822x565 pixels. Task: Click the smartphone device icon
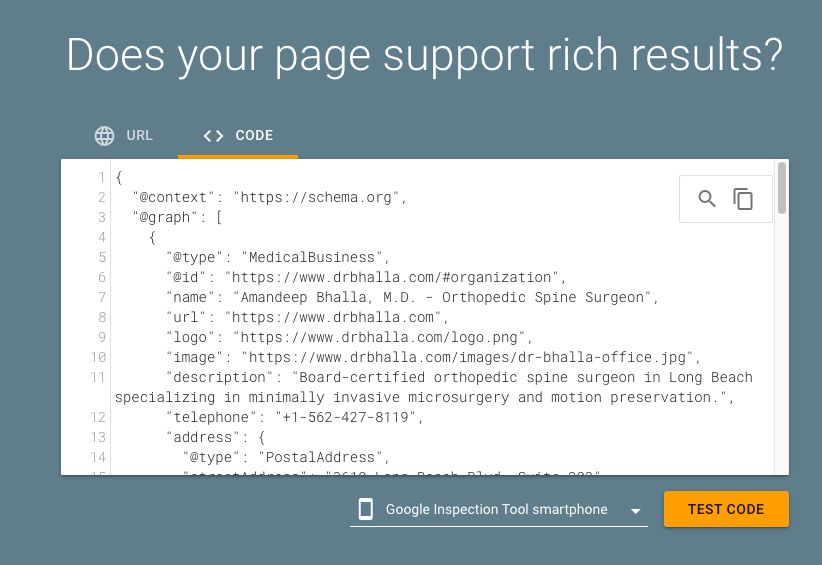coord(365,509)
